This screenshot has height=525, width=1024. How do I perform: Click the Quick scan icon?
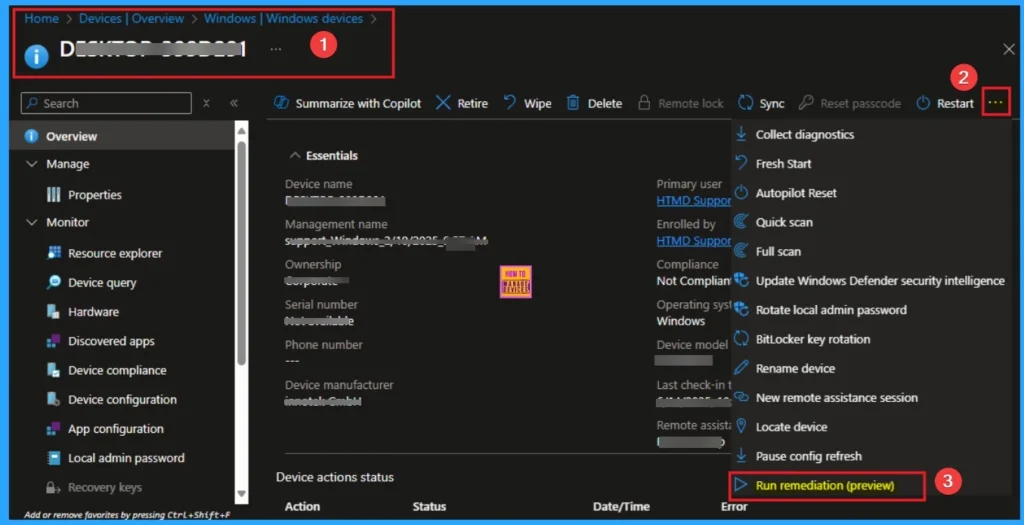pos(741,222)
